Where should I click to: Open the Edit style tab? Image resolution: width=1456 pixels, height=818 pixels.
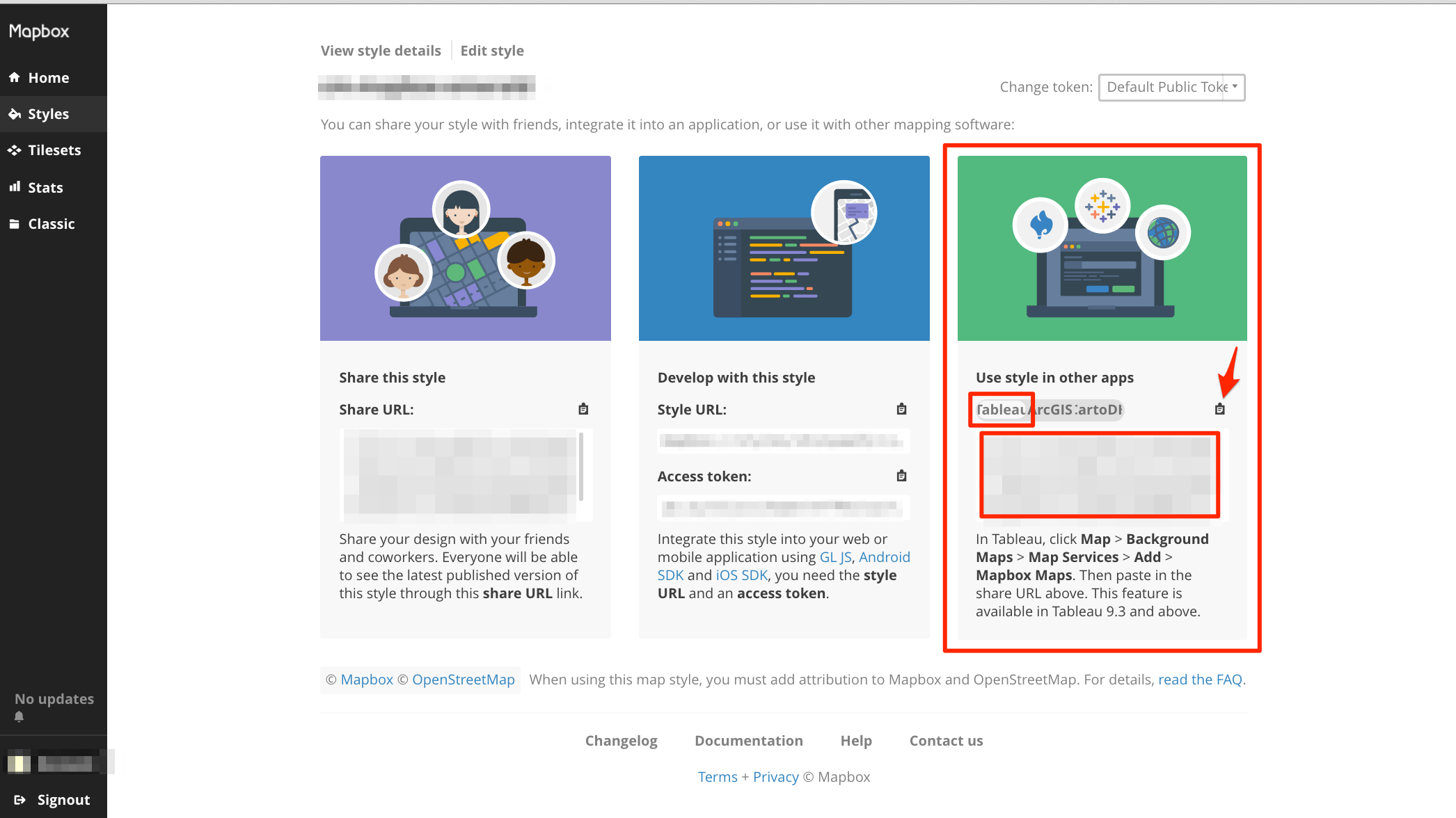[492, 51]
